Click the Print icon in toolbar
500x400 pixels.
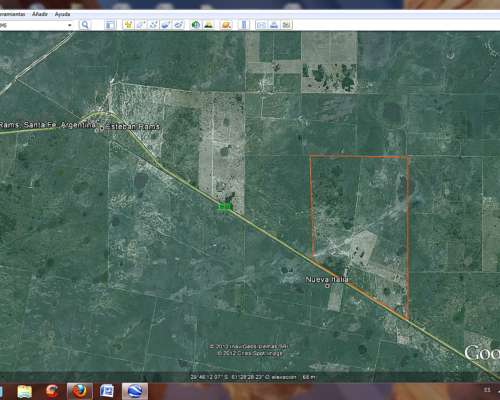tap(274, 25)
